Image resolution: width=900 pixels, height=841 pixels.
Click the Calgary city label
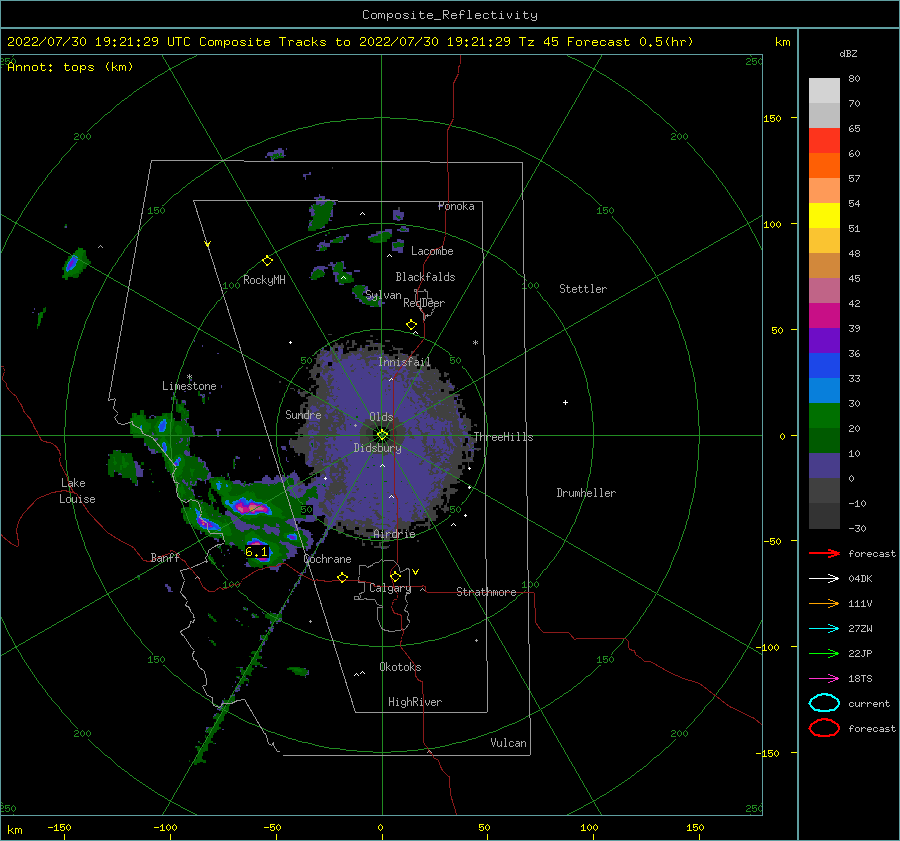tap(390, 588)
